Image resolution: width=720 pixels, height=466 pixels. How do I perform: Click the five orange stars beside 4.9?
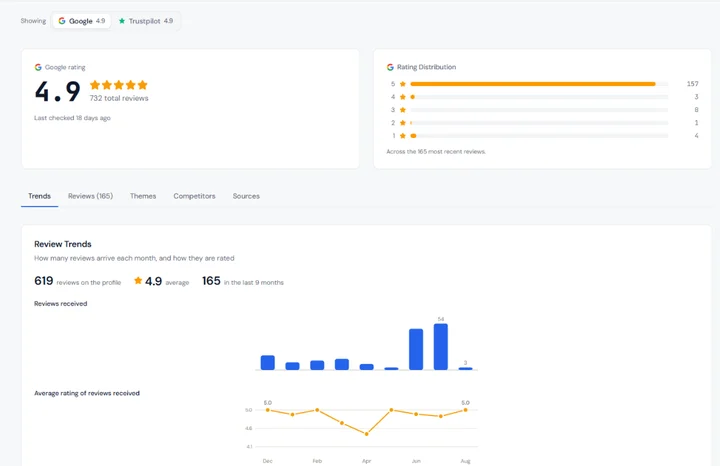click(x=119, y=85)
